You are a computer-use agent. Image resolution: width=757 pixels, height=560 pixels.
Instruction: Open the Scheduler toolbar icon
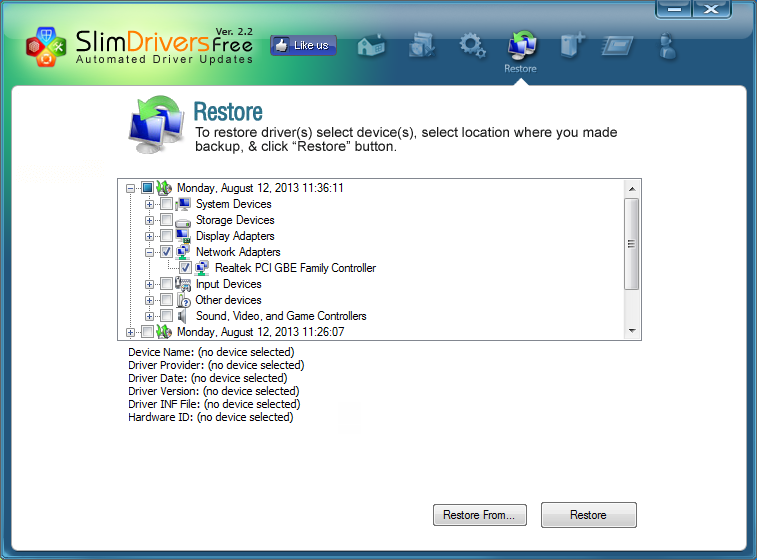click(617, 47)
